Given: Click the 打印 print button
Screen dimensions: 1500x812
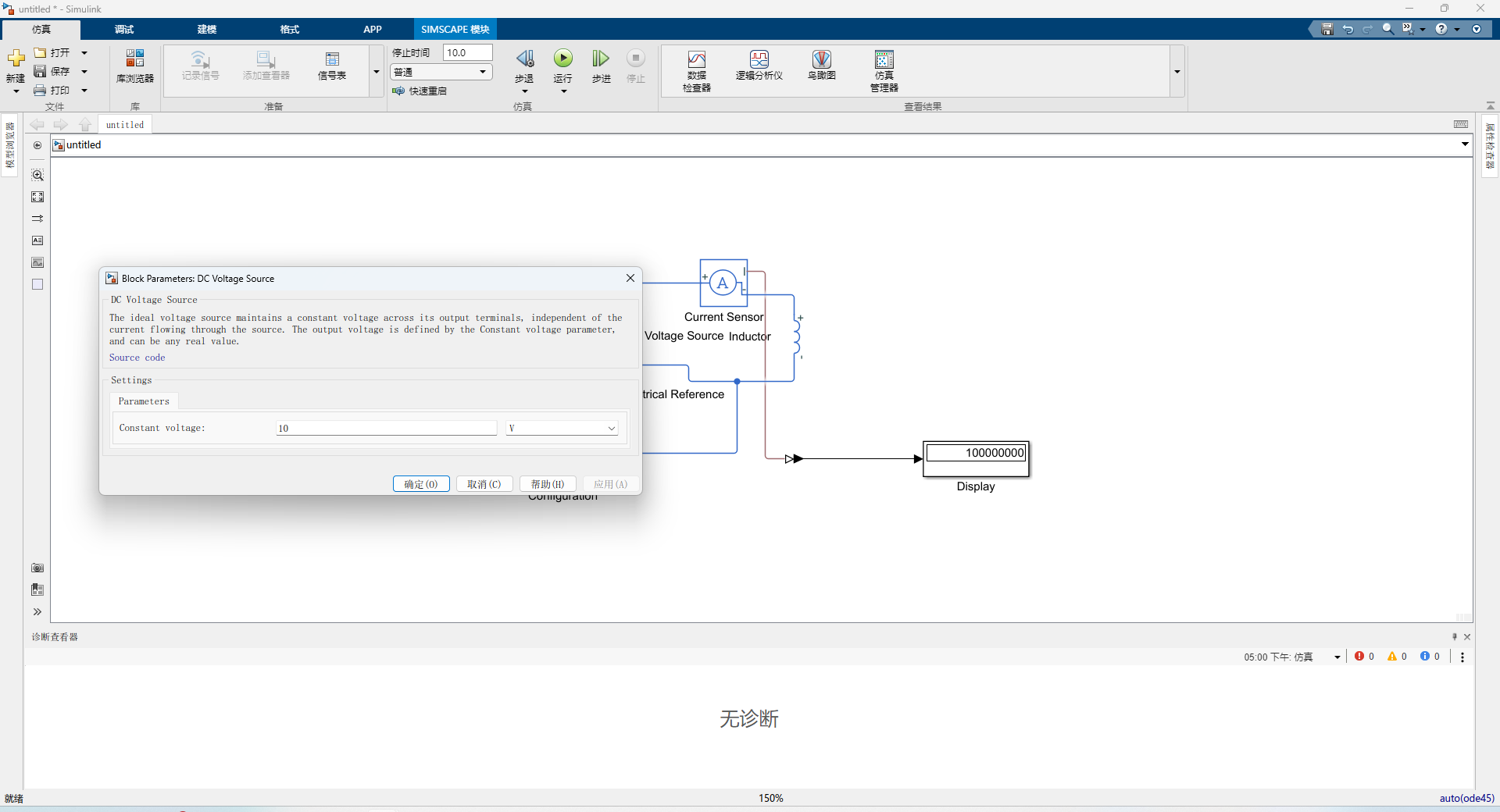Looking at the screenshot, I should pyautogui.click(x=52, y=91).
